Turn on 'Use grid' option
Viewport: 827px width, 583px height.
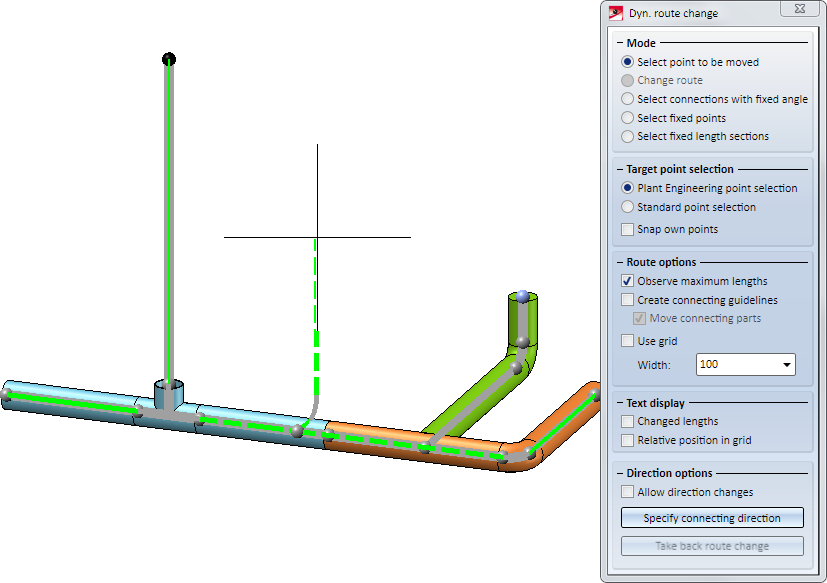tap(627, 341)
